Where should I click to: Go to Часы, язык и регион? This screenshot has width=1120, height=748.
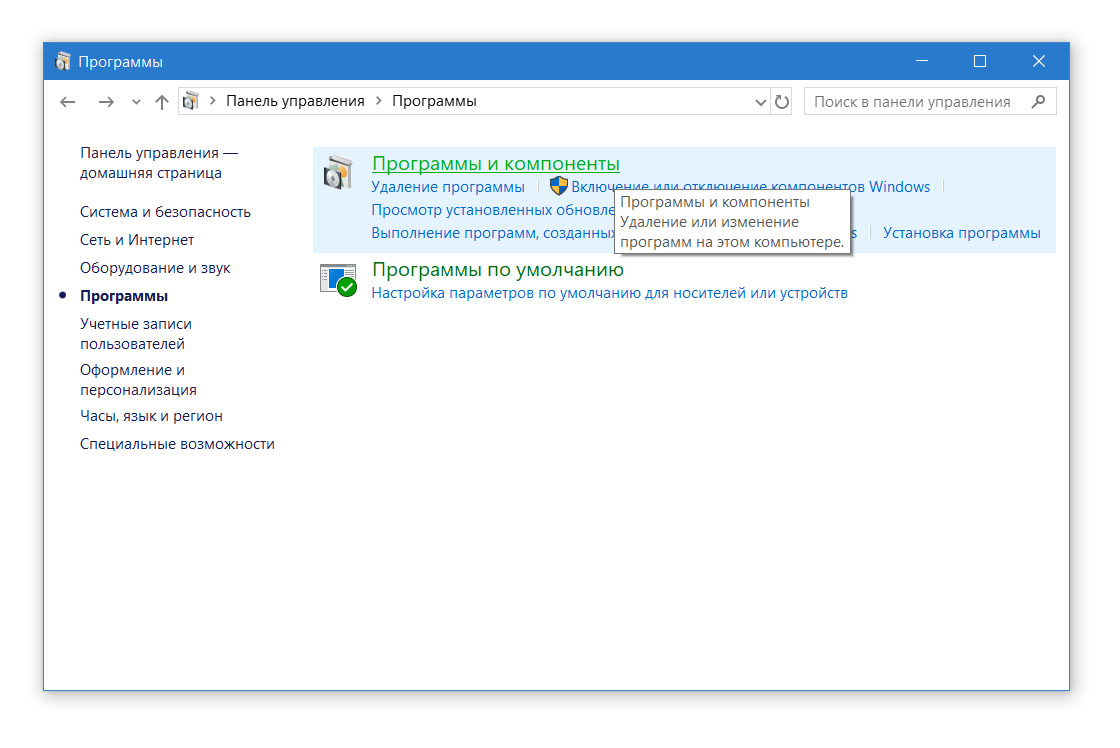pos(151,416)
